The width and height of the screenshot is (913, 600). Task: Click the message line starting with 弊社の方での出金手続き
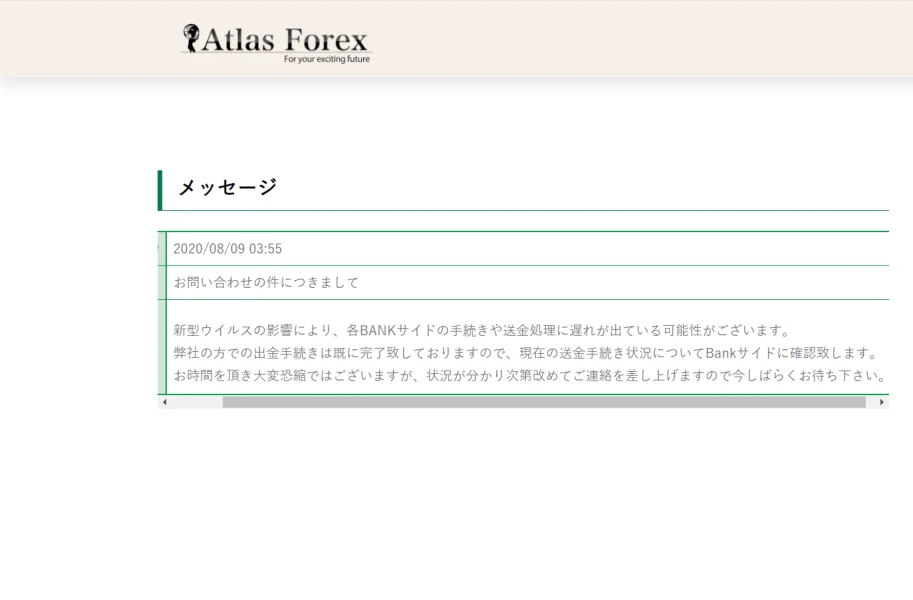click(x=525, y=353)
